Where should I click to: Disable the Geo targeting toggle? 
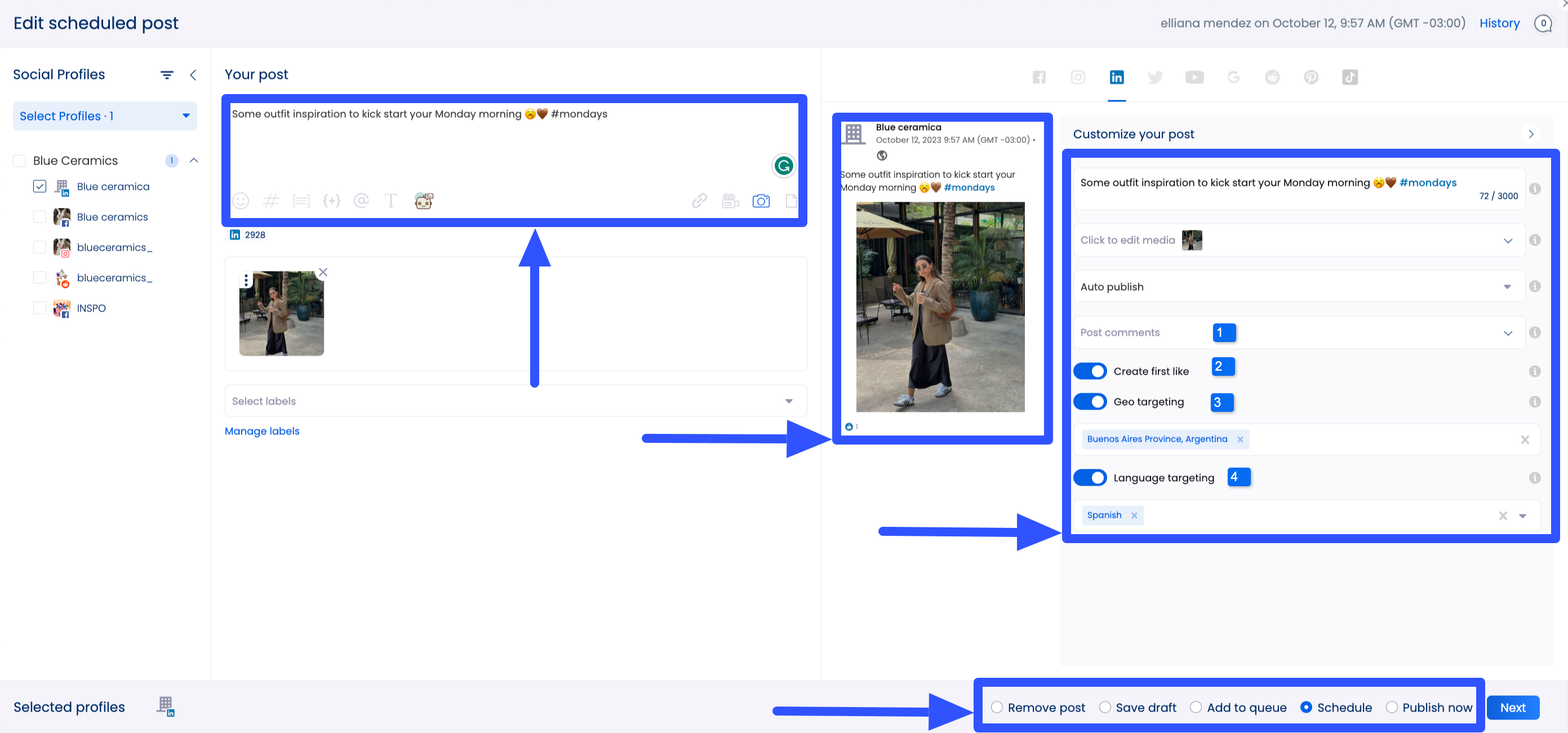[1090, 401]
